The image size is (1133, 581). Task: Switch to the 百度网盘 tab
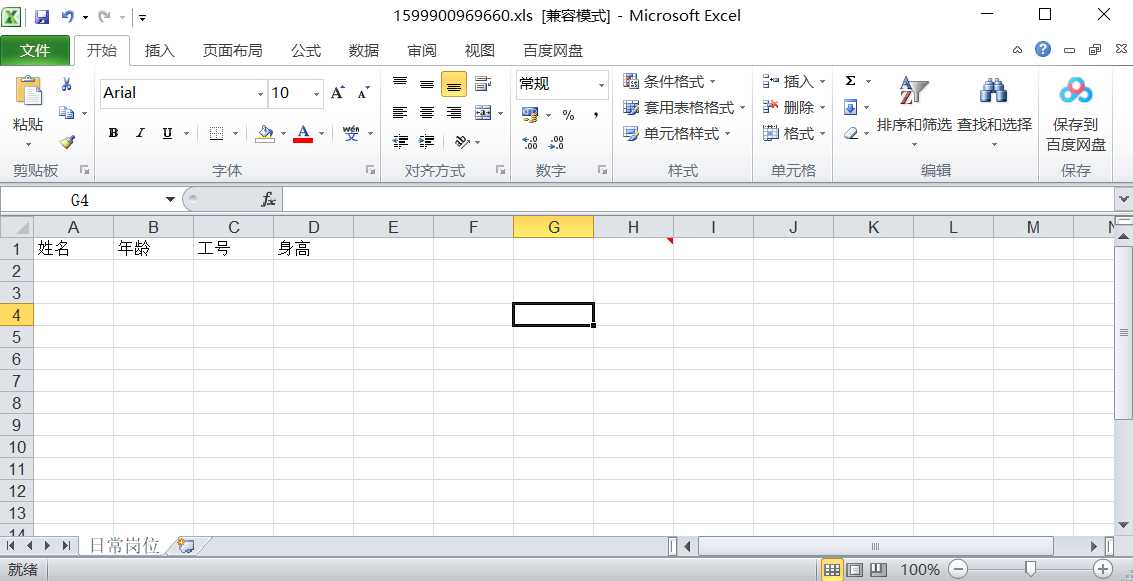553,50
